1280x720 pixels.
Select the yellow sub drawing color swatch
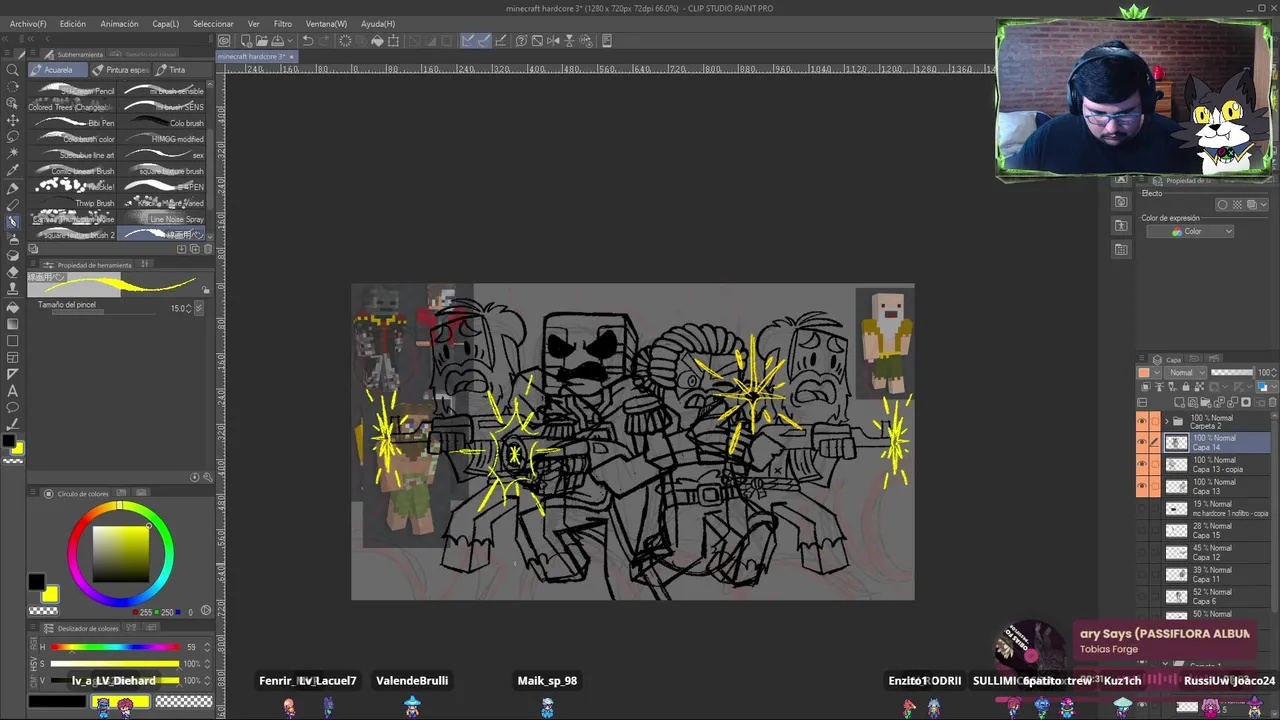pyautogui.click(x=50, y=595)
